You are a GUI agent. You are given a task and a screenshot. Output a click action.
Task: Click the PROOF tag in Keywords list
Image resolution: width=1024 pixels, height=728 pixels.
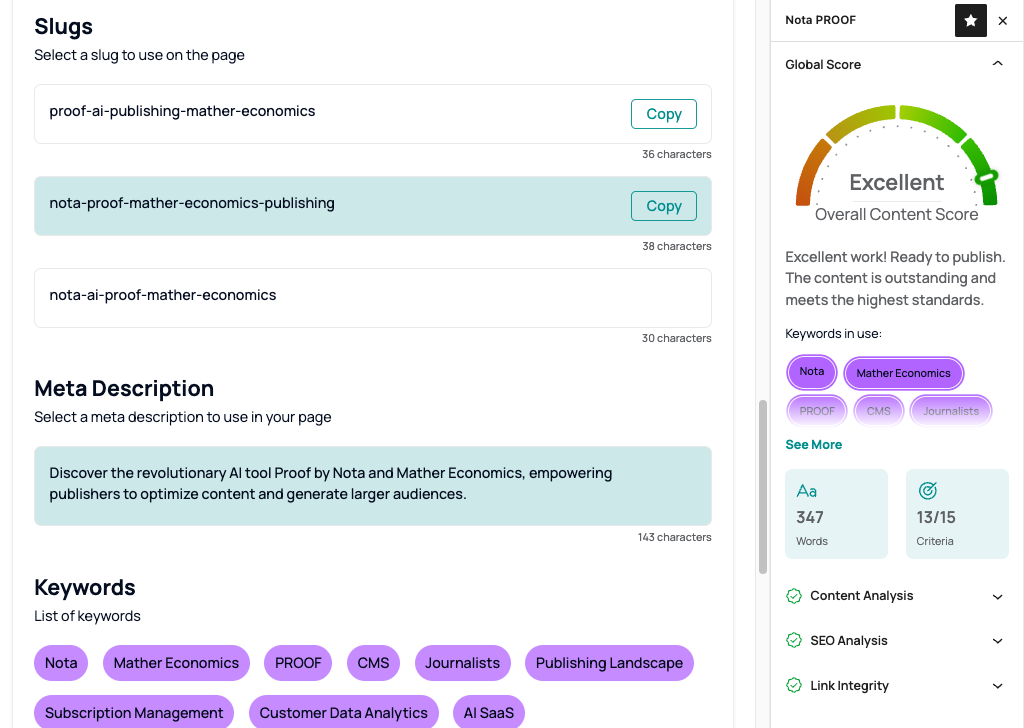(x=298, y=663)
